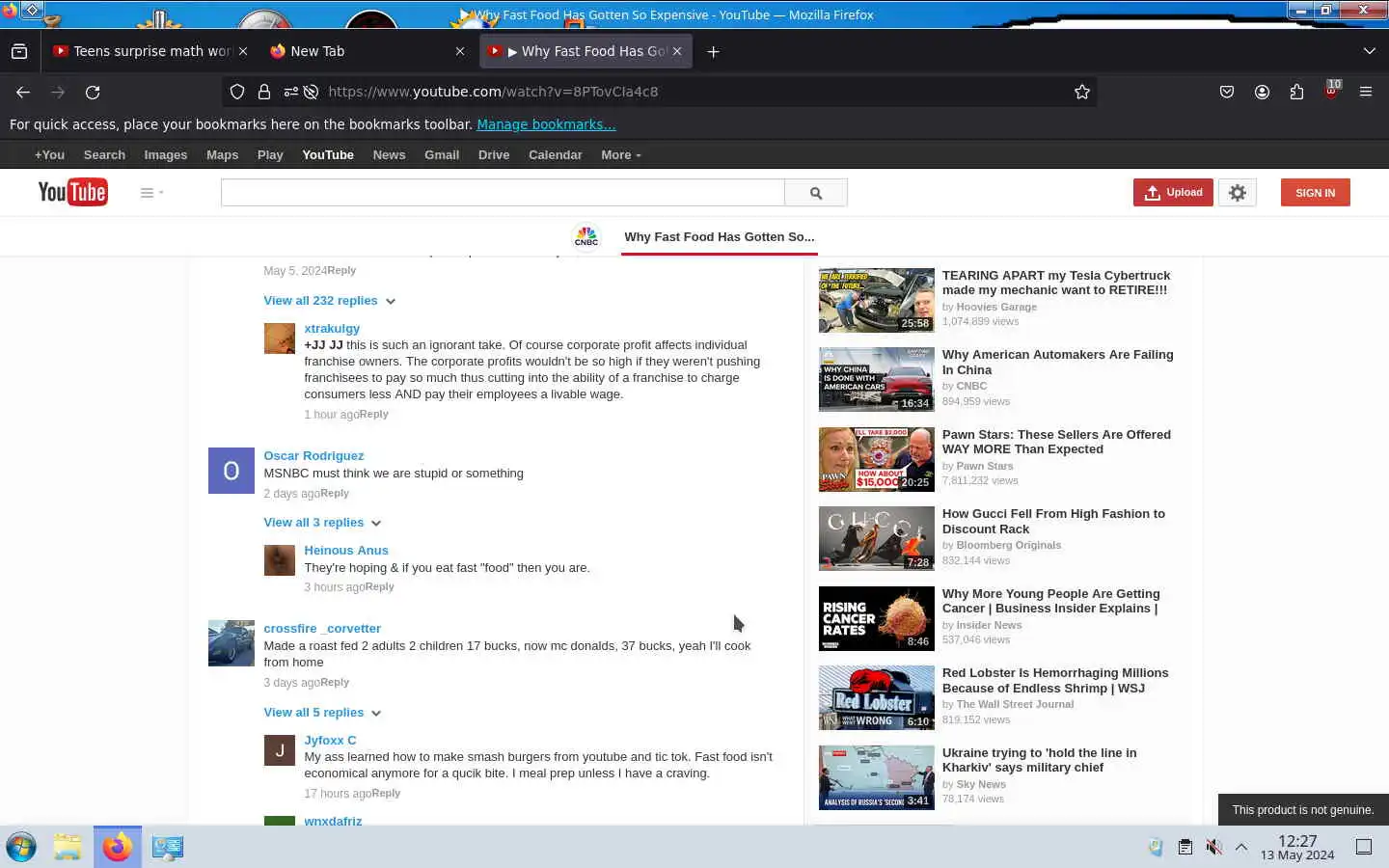List all tabs dropdown arrow
1389x868 pixels.
point(1369,51)
